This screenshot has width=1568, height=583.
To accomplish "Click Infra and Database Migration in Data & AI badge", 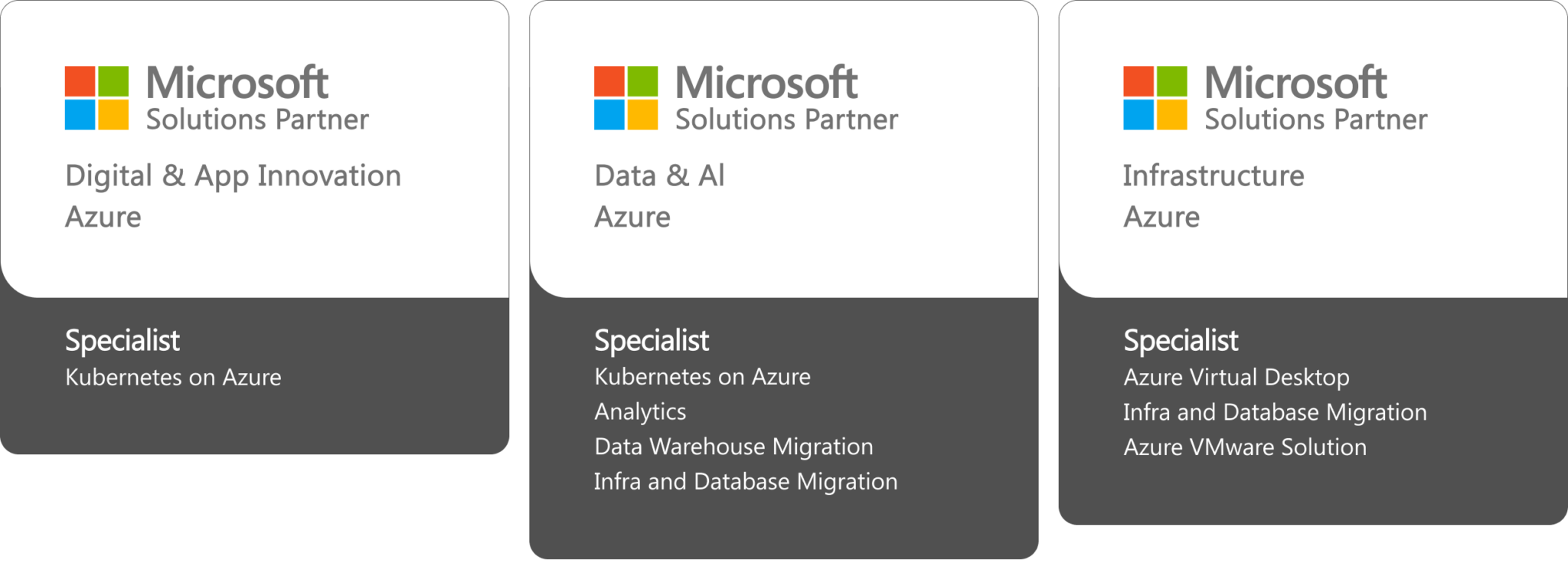I will tap(746, 482).
